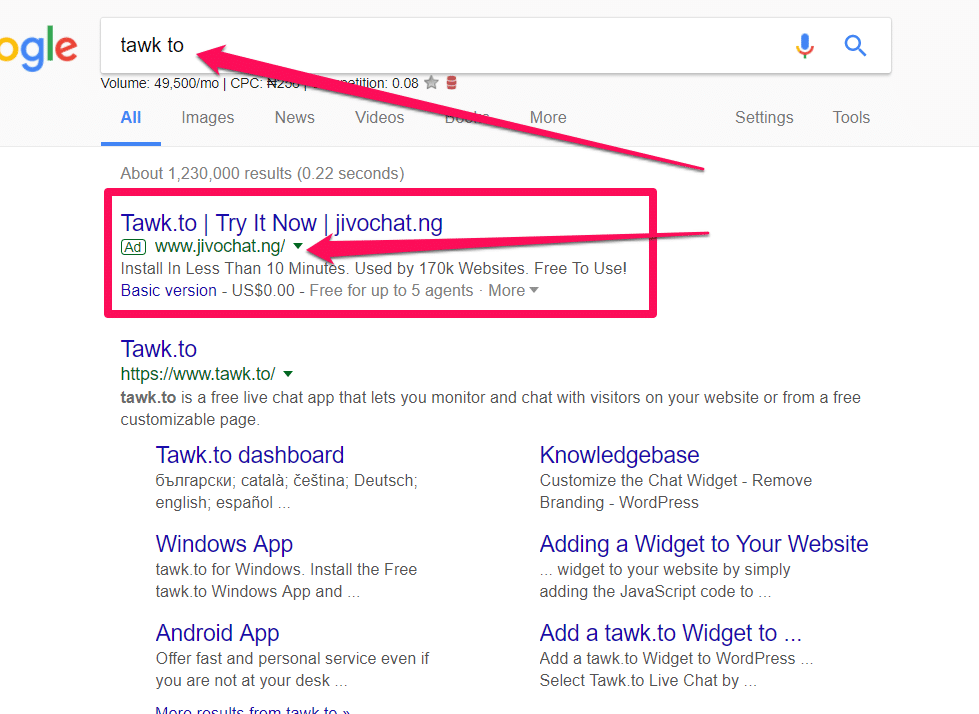Click the 'Customize the Chat Widget - Remove' snippet
This screenshot has width=979, height=714.
[x=676, y=491]
